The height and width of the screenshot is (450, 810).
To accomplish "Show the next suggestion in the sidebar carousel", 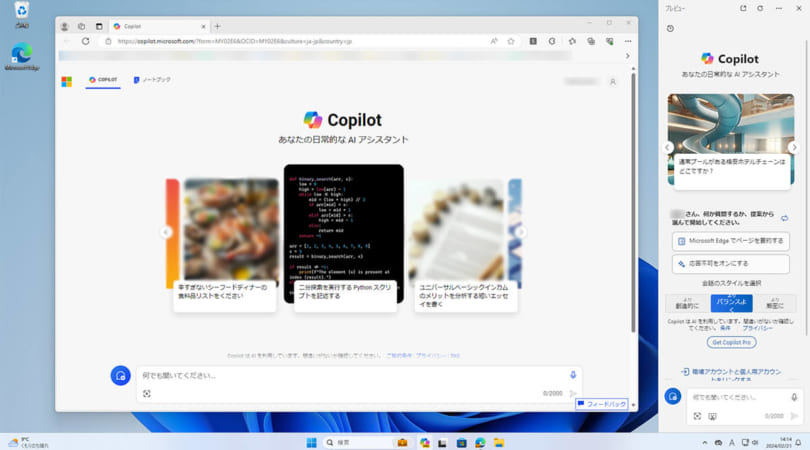I will [x=794, y=147].
